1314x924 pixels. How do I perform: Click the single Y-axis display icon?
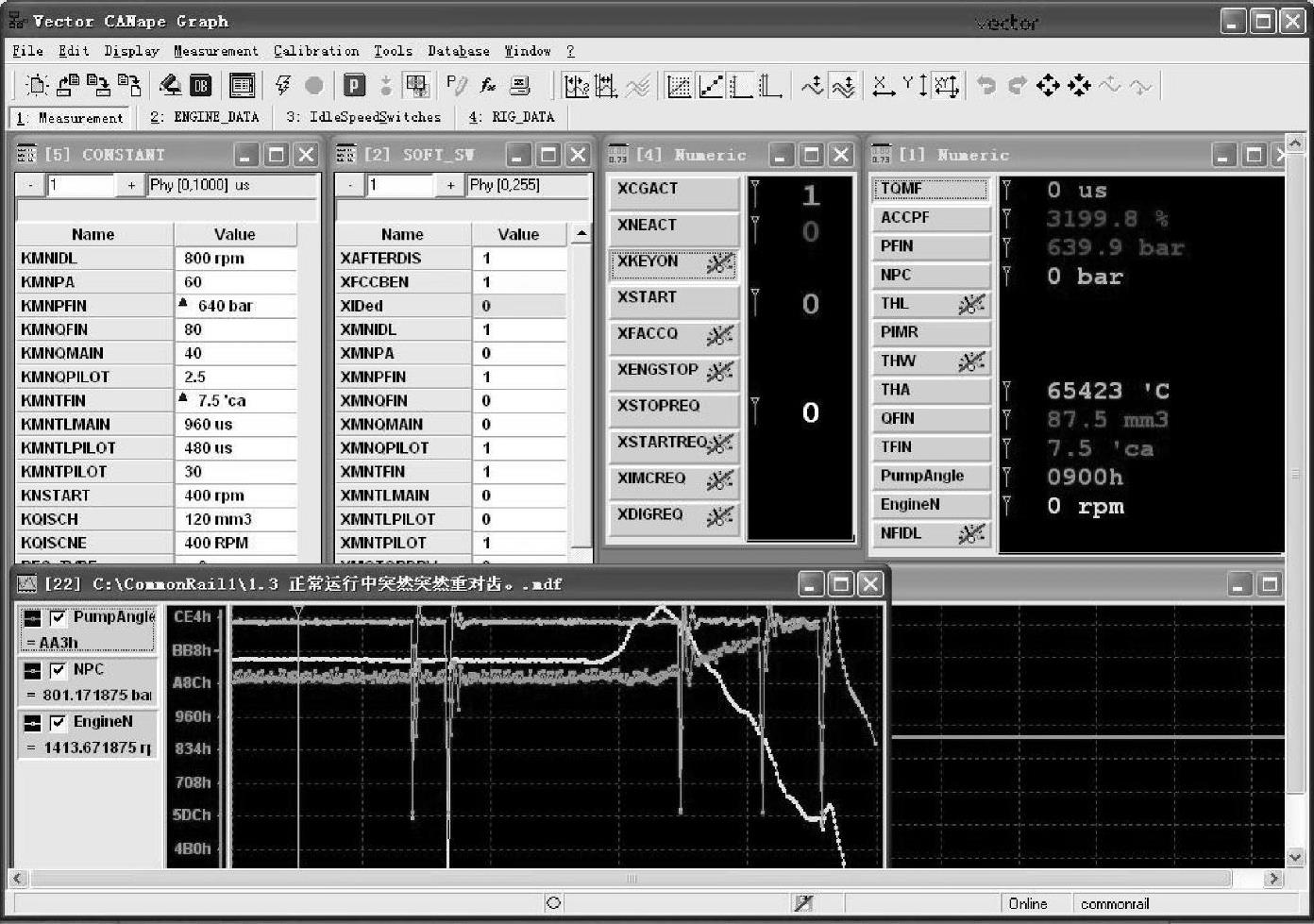740,86
